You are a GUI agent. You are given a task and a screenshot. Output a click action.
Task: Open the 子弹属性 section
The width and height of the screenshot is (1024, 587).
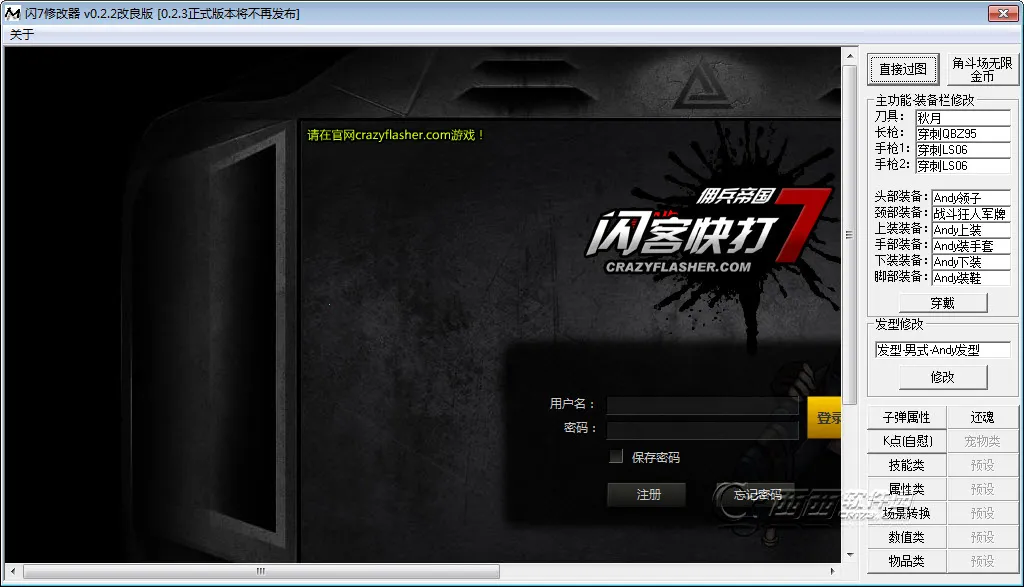pyautogui.click(x=906, y=417)
